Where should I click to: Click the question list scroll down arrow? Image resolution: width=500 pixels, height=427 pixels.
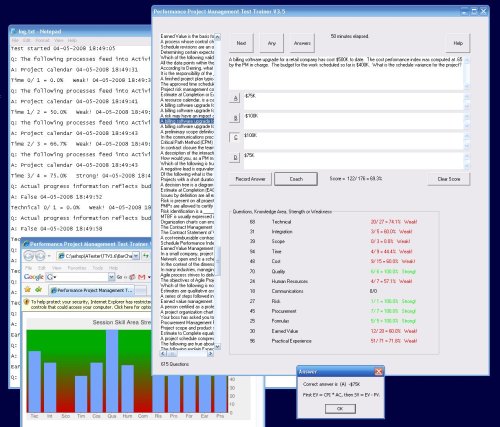(217, 347)
